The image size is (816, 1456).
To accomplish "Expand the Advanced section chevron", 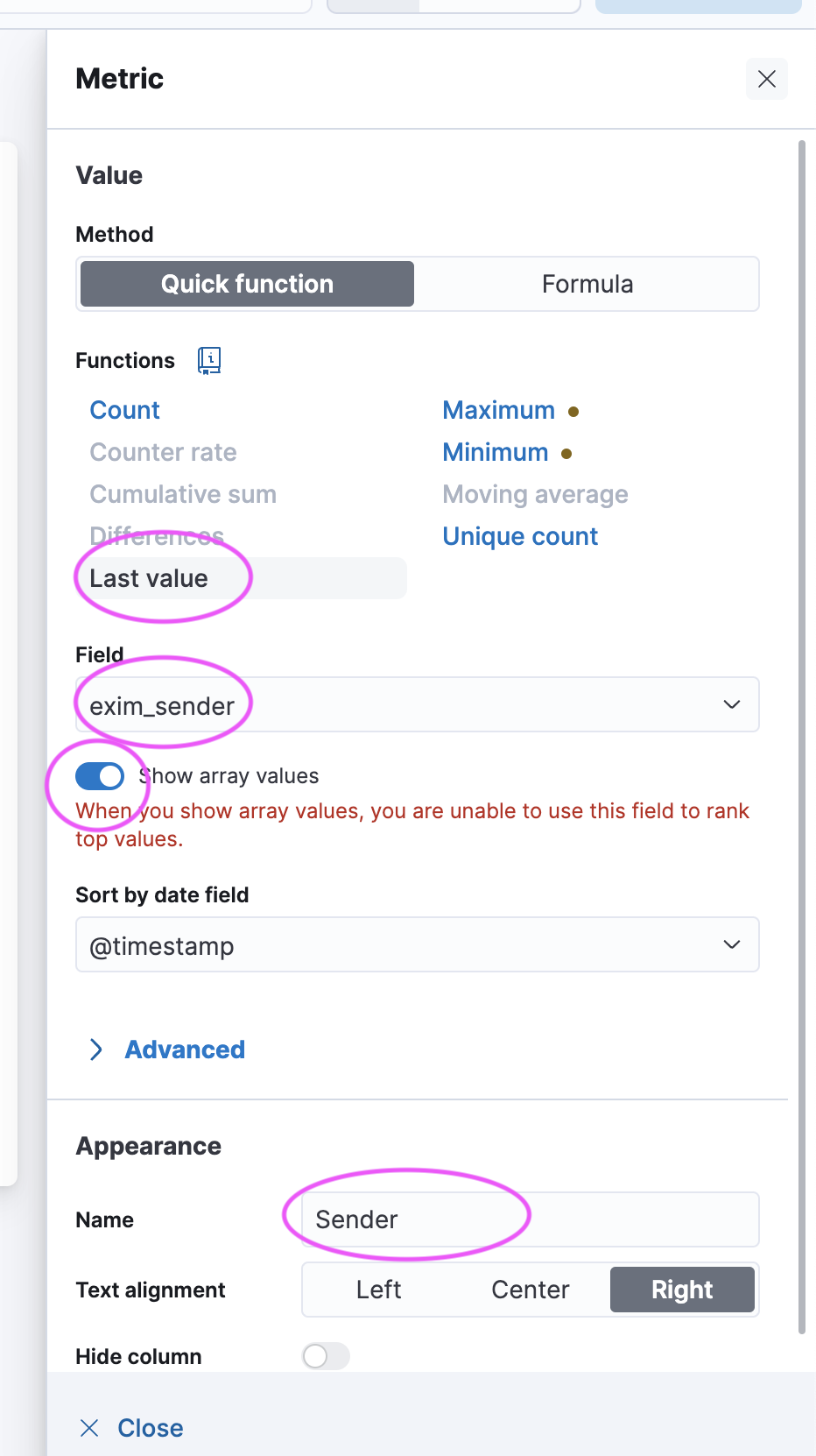I will pyautogui.click(x=96, y=1050).
